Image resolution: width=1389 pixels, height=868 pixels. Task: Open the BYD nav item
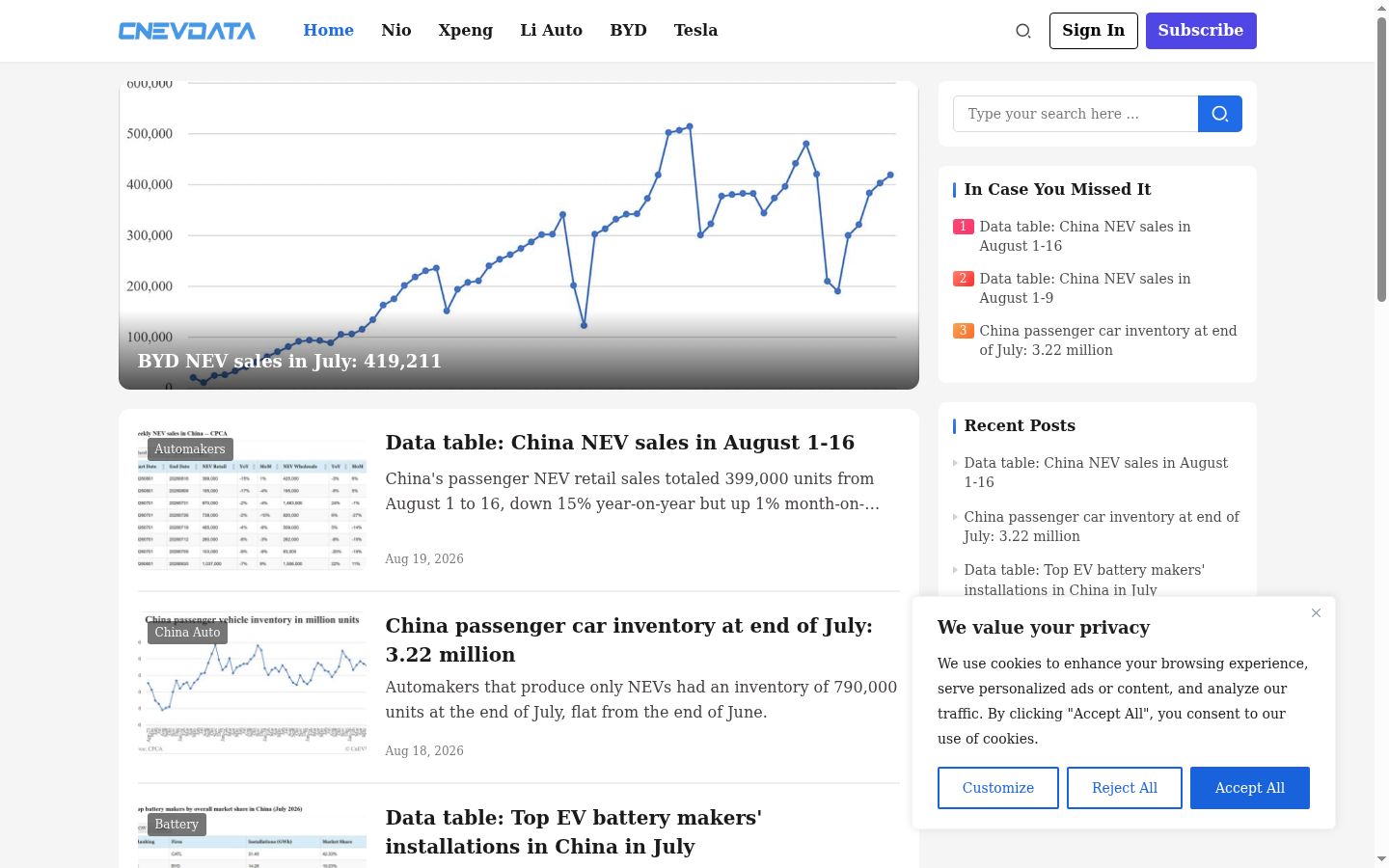pyautogui.click(x=629, y=31)
